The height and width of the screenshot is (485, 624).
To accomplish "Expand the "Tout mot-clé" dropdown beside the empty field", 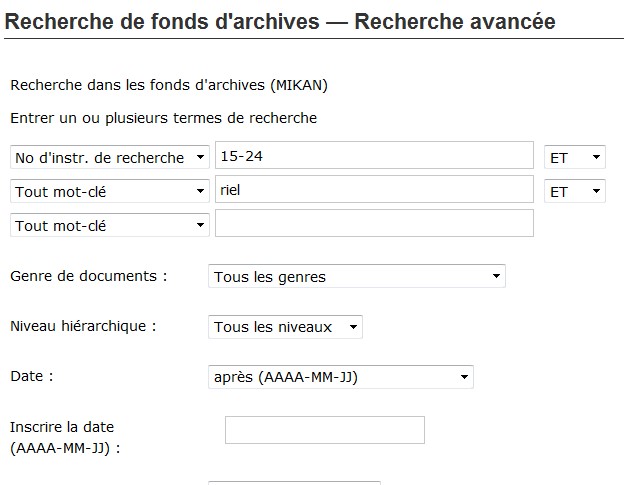I will point(109,226).
